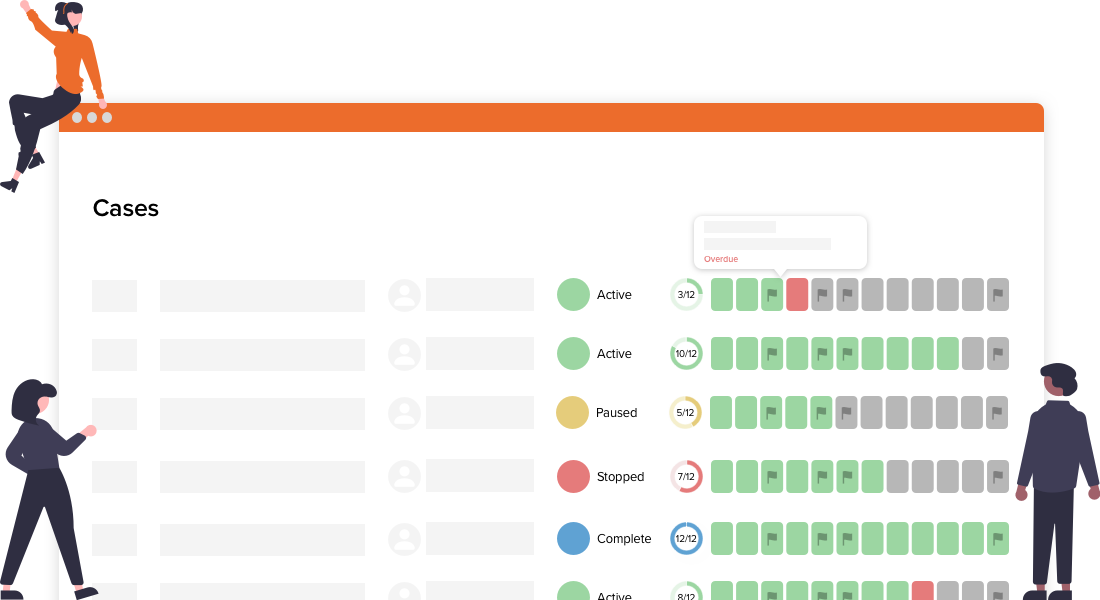The height and width of the screenshot is (600, 1100).
Task: Click the flag milestone in the first Active row
Action: (773, 294)
